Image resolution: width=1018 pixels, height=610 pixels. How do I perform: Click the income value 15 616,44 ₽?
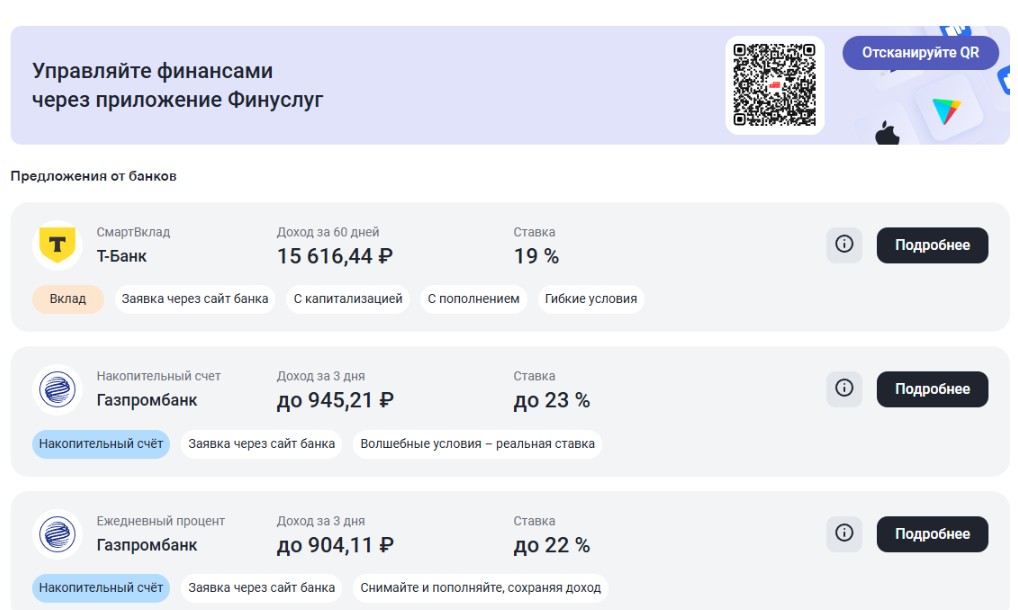(x=335, y=256)
